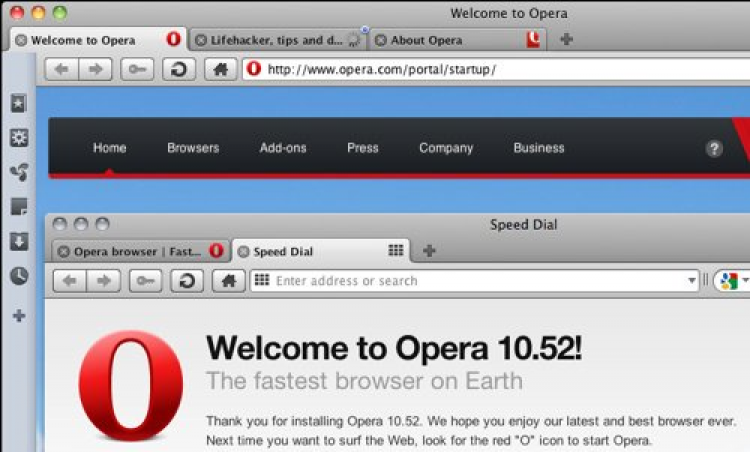Close the Welcome to Opera window with red button

point(17,12)
